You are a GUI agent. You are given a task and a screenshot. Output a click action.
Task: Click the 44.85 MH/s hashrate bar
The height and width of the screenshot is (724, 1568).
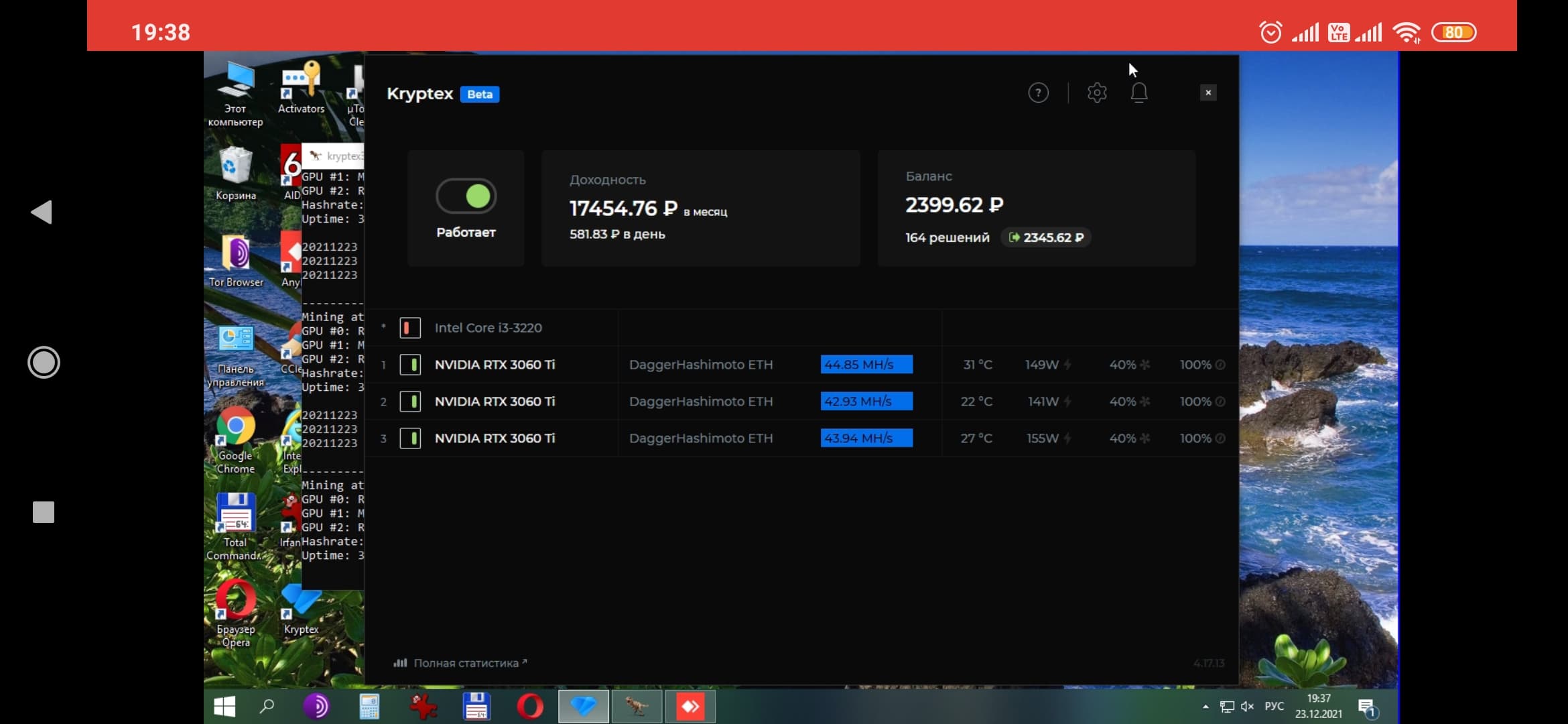866,365
